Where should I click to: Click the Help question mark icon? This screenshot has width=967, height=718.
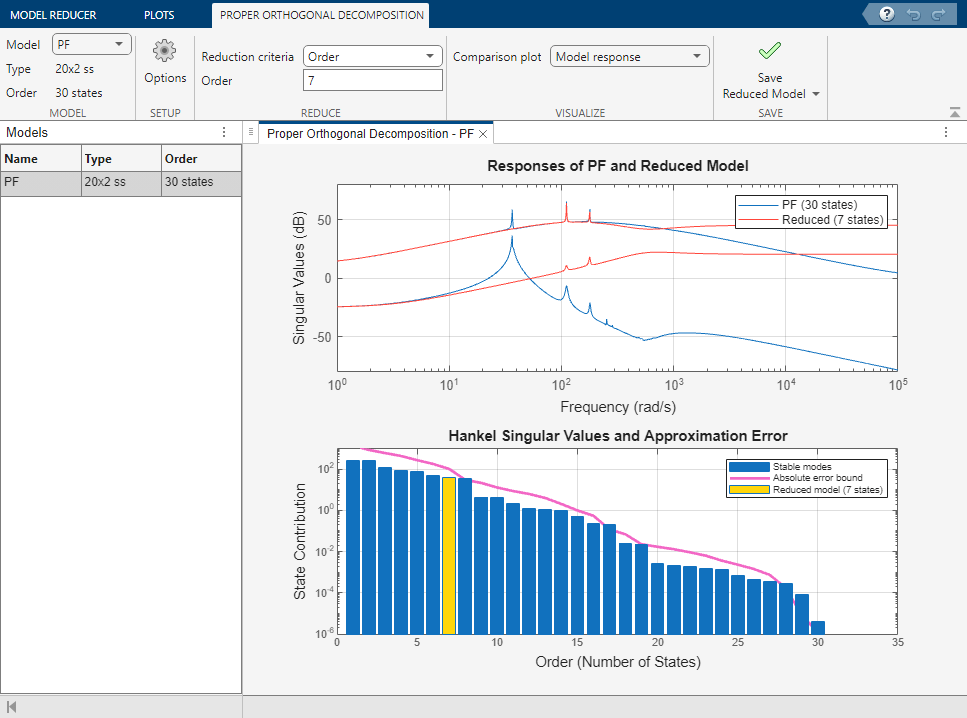pyautogui.click(x=889, y=14)
